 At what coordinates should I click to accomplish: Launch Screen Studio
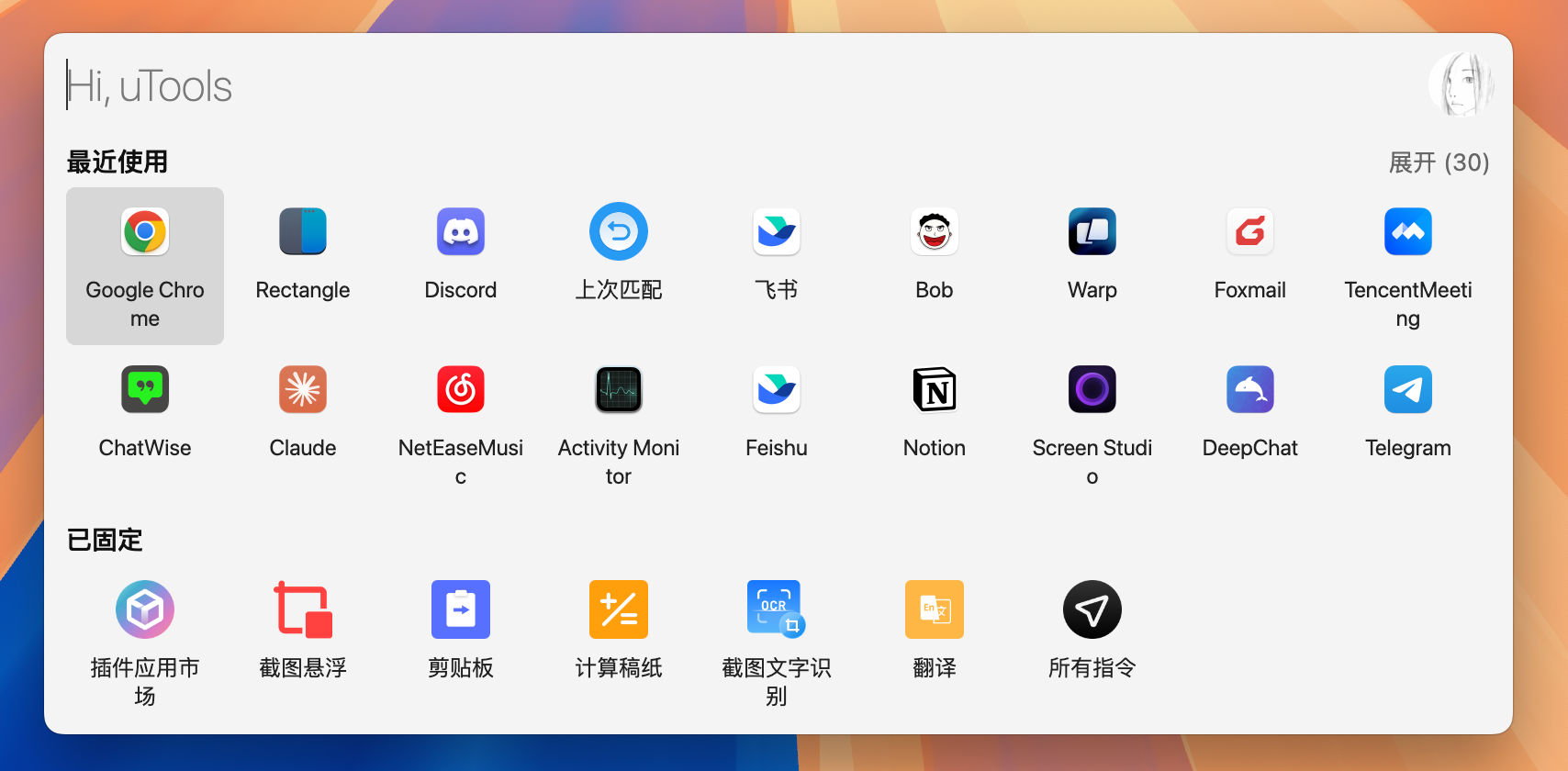tap(1092, 390)
